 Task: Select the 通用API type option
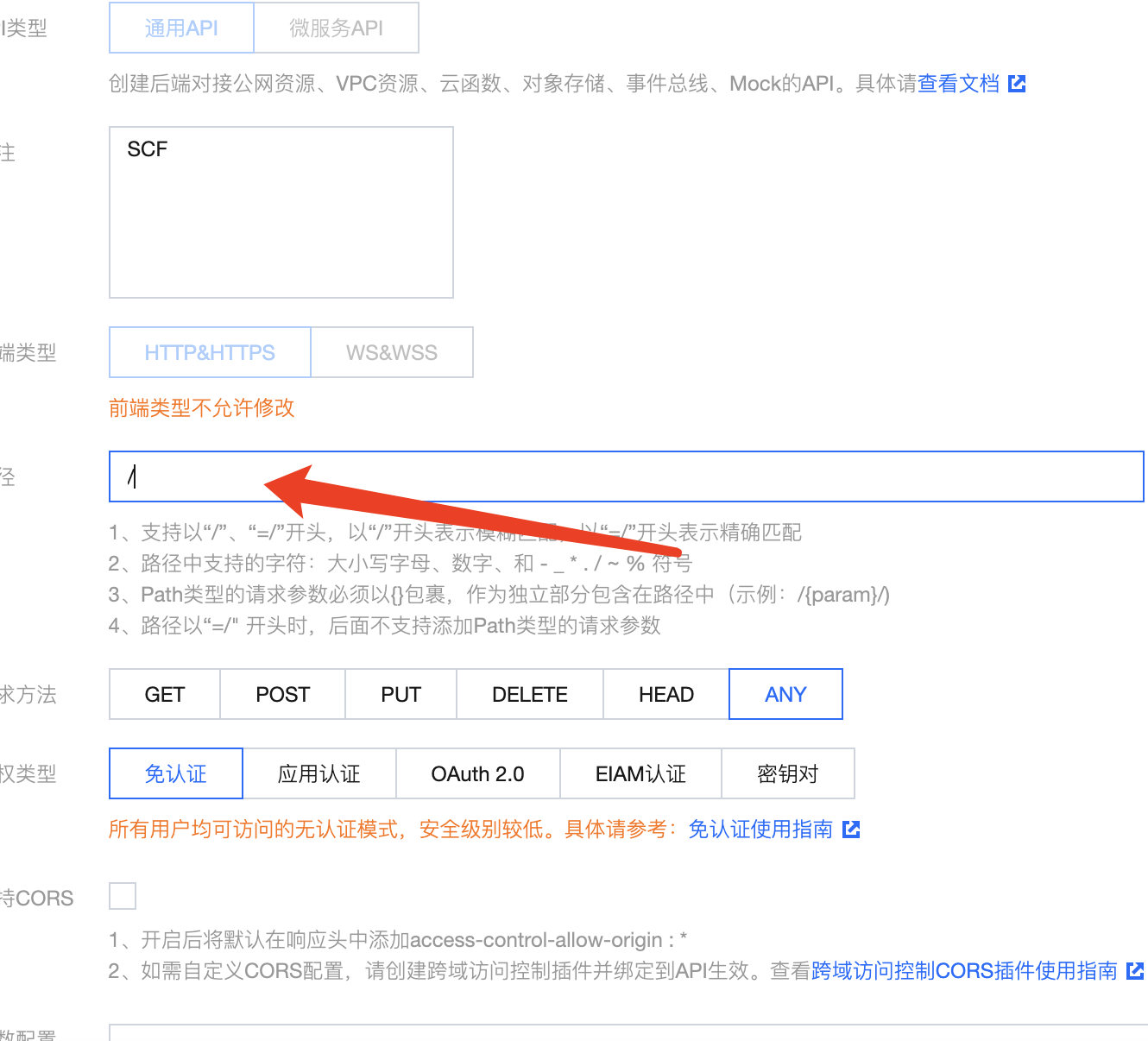point(181,28)
